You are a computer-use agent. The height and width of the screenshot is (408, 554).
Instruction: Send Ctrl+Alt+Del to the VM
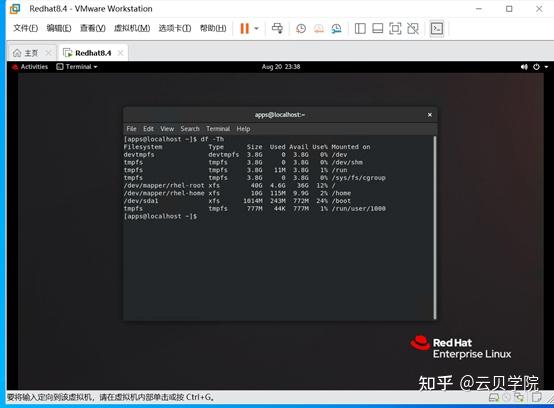point(277,29)
